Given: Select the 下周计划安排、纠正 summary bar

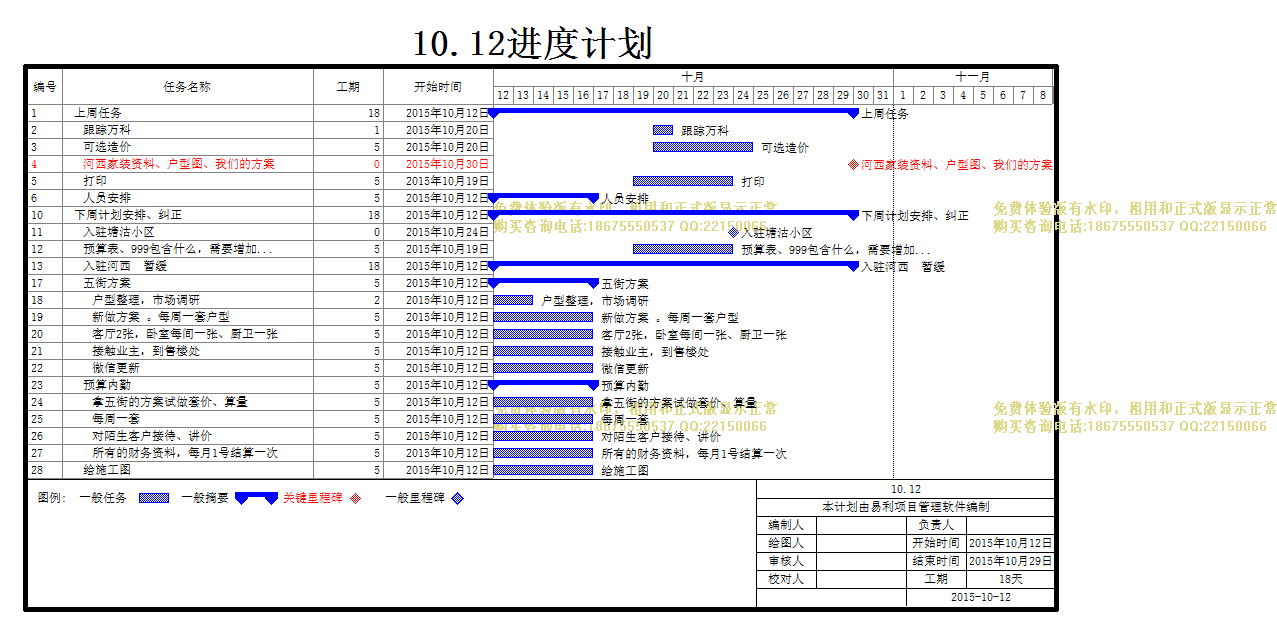Looking at the screenshot, I should [x=673, y=215].
